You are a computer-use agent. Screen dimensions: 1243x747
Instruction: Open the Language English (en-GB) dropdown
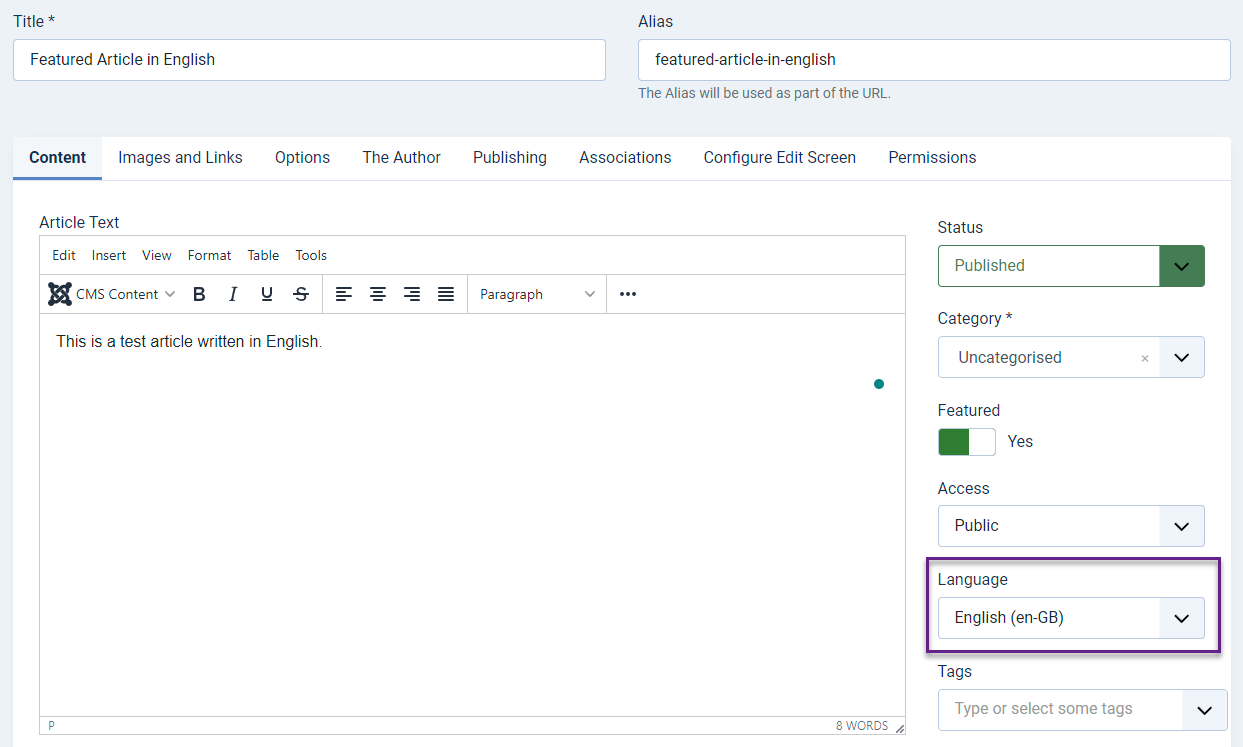pyautogui.click(x=1071, y=618)
